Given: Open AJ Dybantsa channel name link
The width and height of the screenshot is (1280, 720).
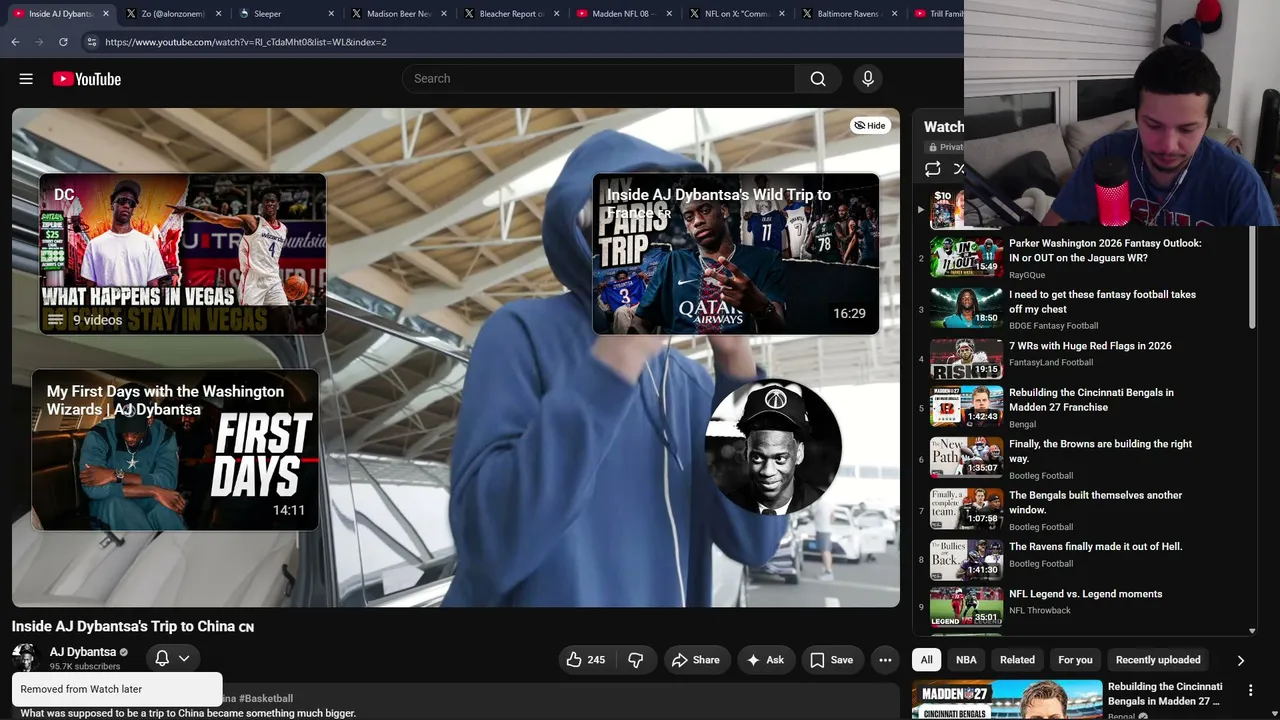Looking at the screenshot, I should tap(83, 652).
